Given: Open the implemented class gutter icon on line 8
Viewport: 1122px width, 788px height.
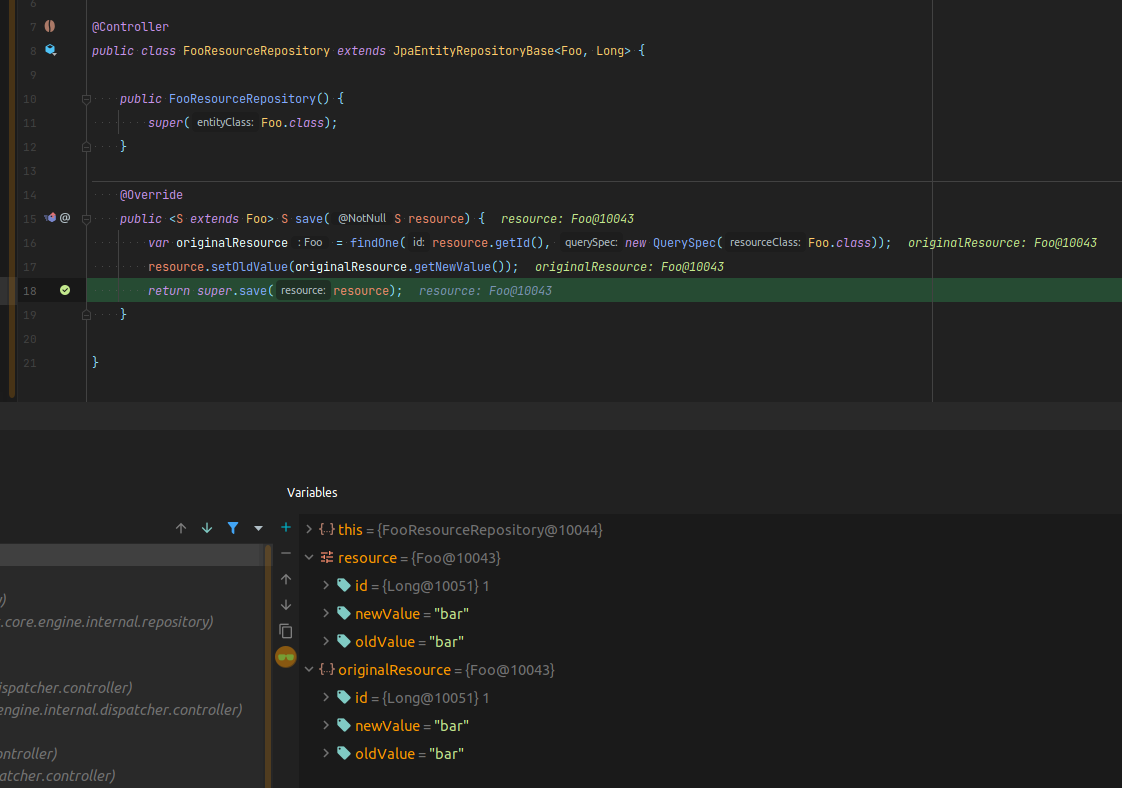Looking at the screenshot, I should point(50,49).
